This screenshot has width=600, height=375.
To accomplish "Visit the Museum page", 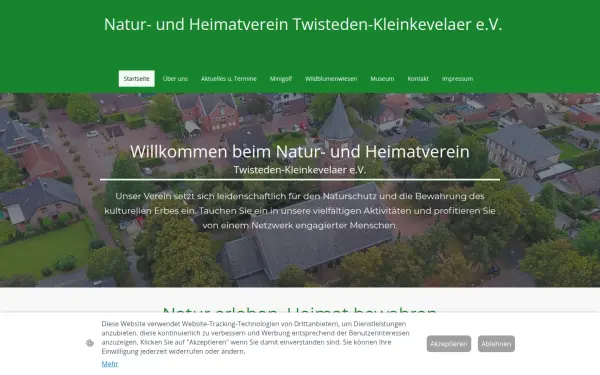I will [382, 78].
